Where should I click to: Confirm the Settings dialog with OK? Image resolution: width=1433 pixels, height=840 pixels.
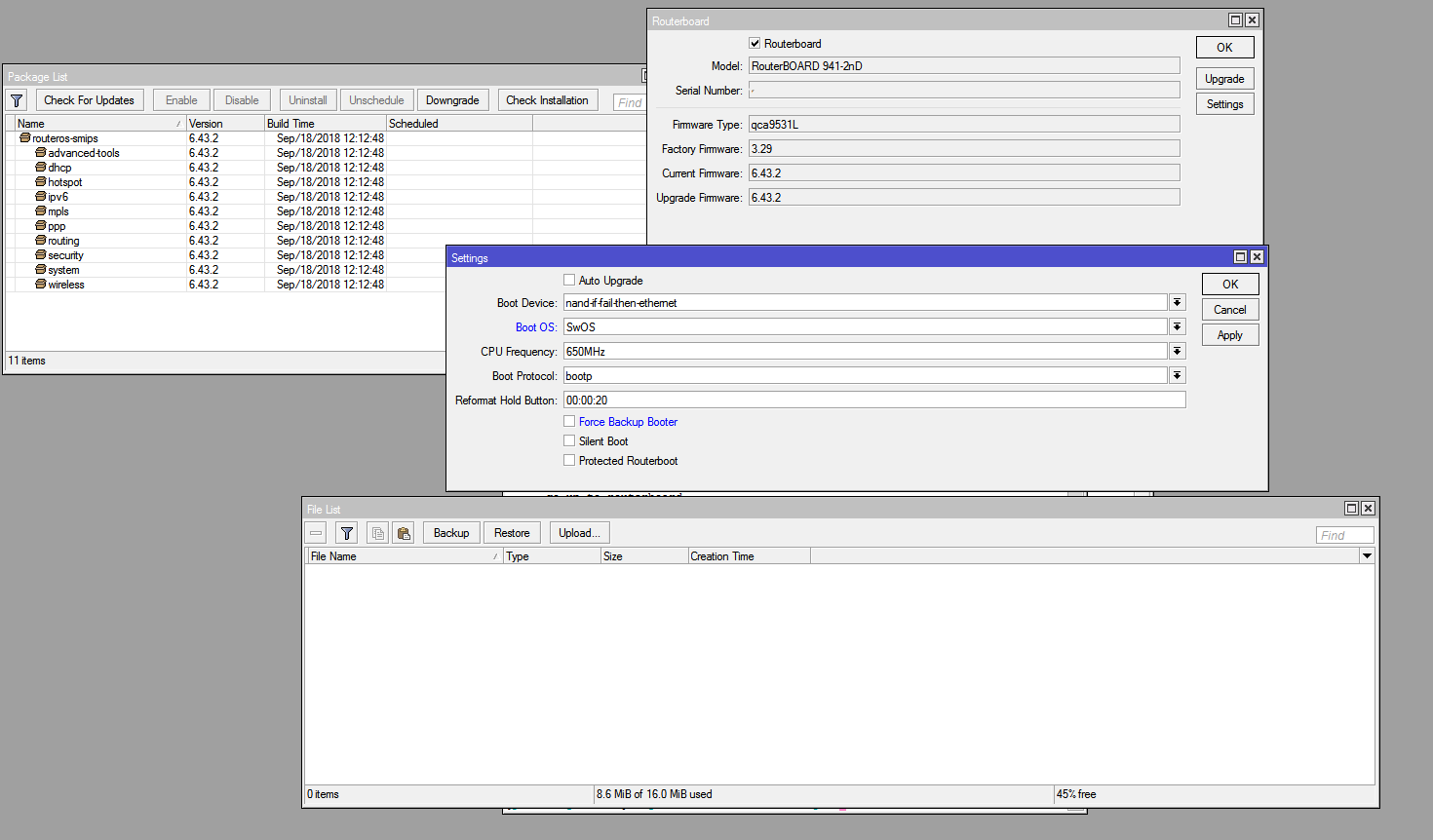pos(1230,285)
